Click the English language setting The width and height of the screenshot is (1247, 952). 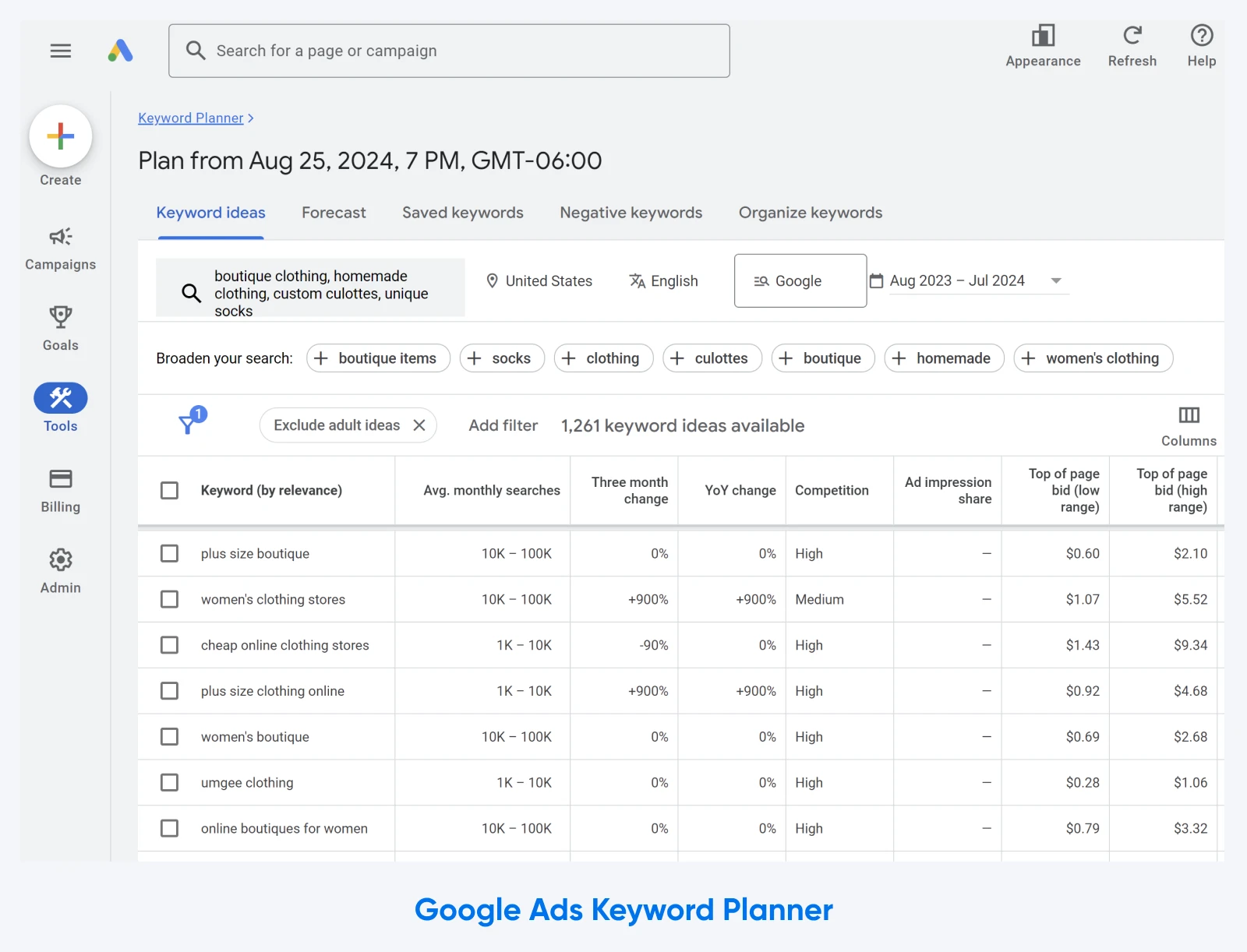coord(664,280)
